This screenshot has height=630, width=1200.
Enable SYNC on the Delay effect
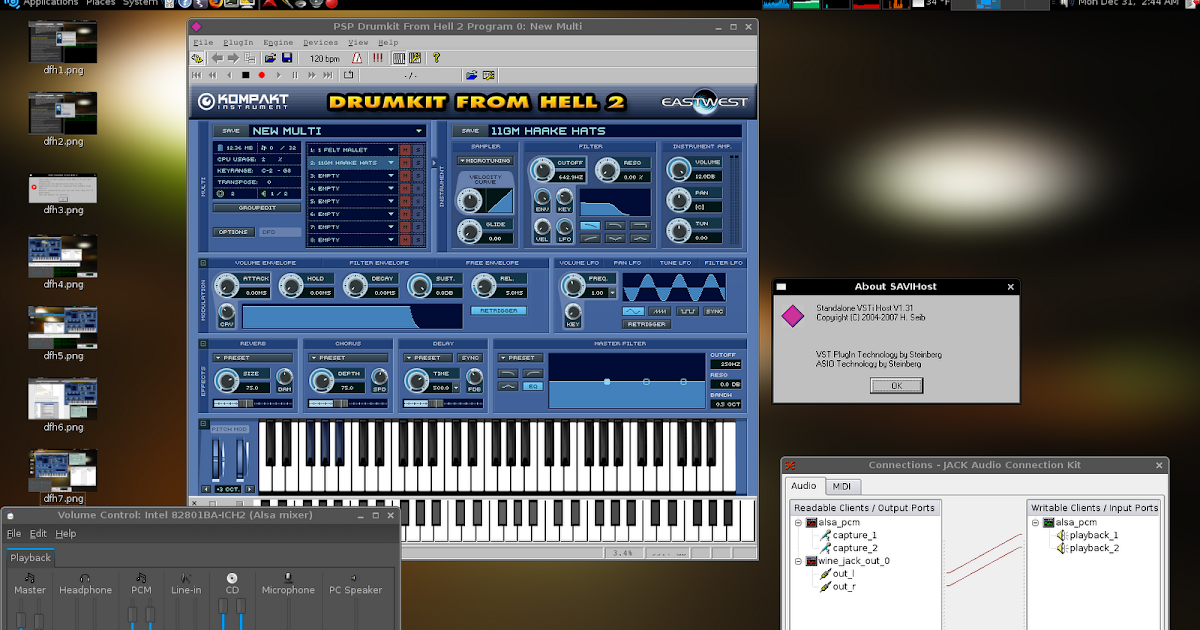coord(470,357)
